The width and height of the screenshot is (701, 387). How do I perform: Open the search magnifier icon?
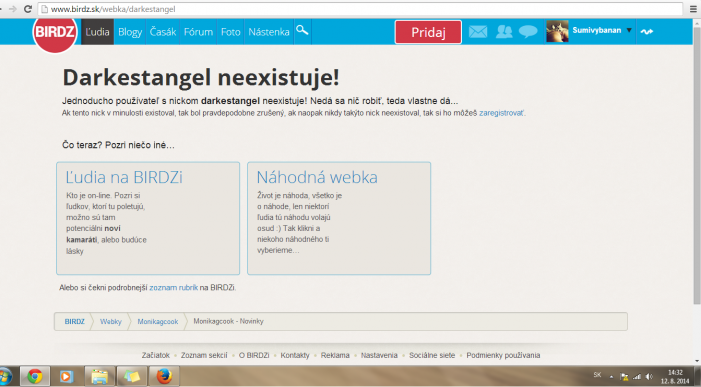tap(302, 30)
